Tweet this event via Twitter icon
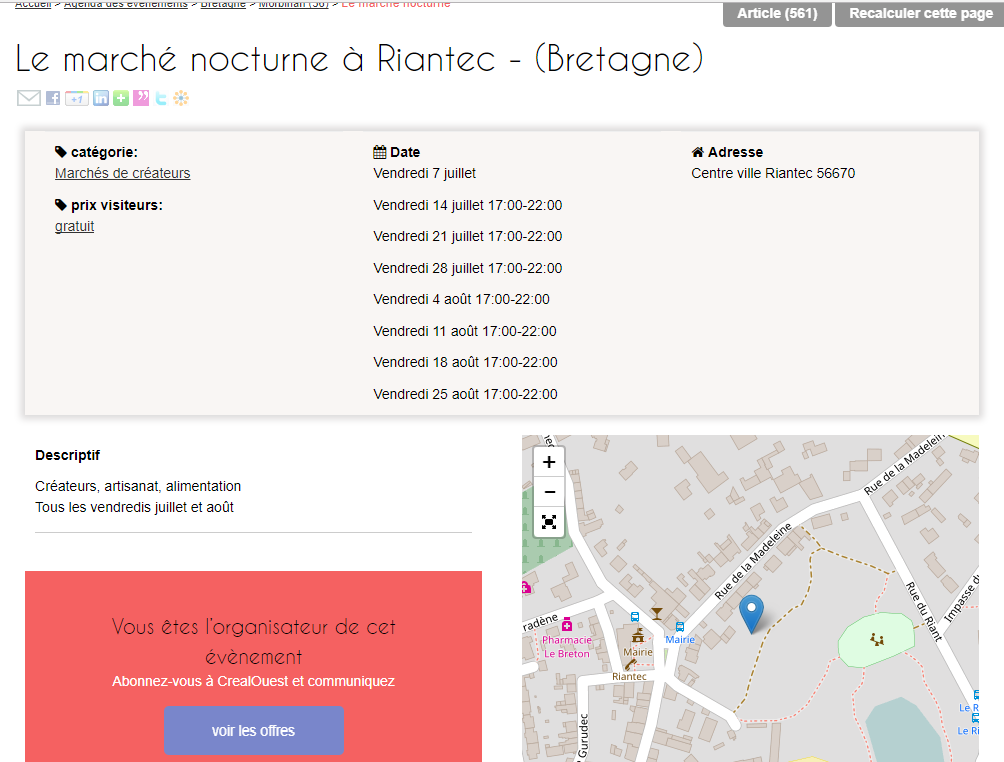 [161, 98]
